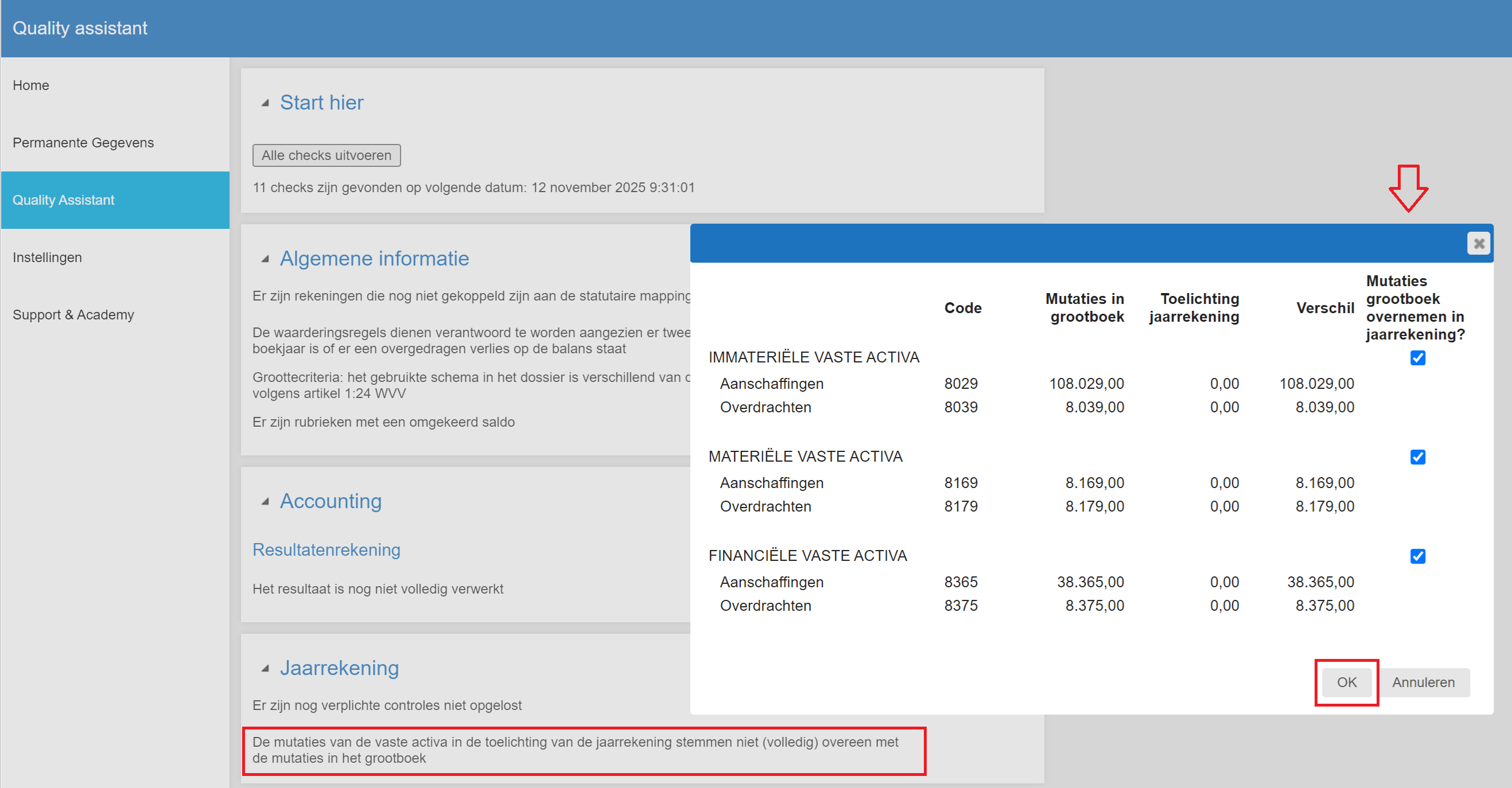The width and height of the screenshot is (1512, 788).
Task: Uncheck Immateriële vaste activa checkbox
Action: point(1417,358)
